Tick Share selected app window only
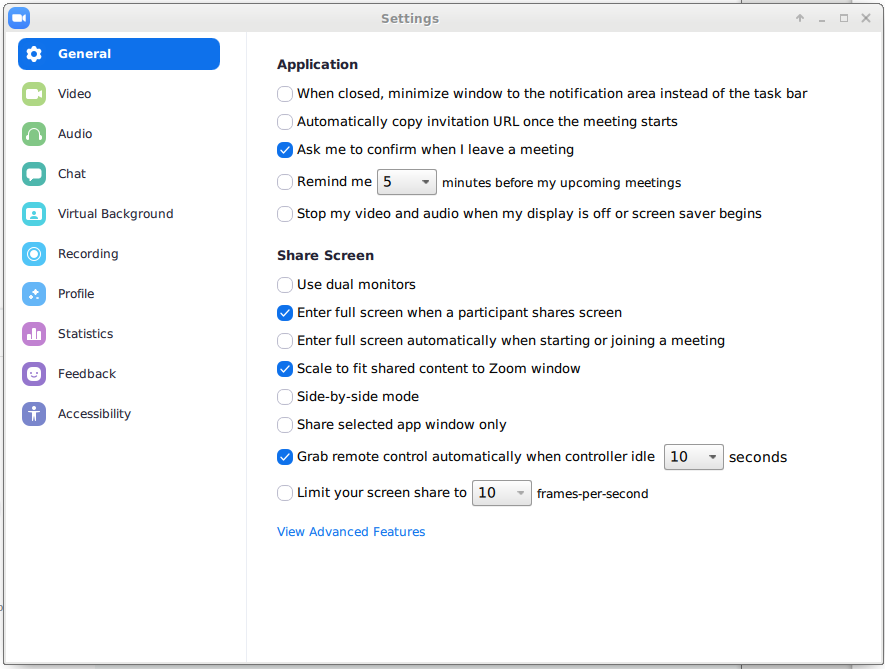 (x=285, y=425)
